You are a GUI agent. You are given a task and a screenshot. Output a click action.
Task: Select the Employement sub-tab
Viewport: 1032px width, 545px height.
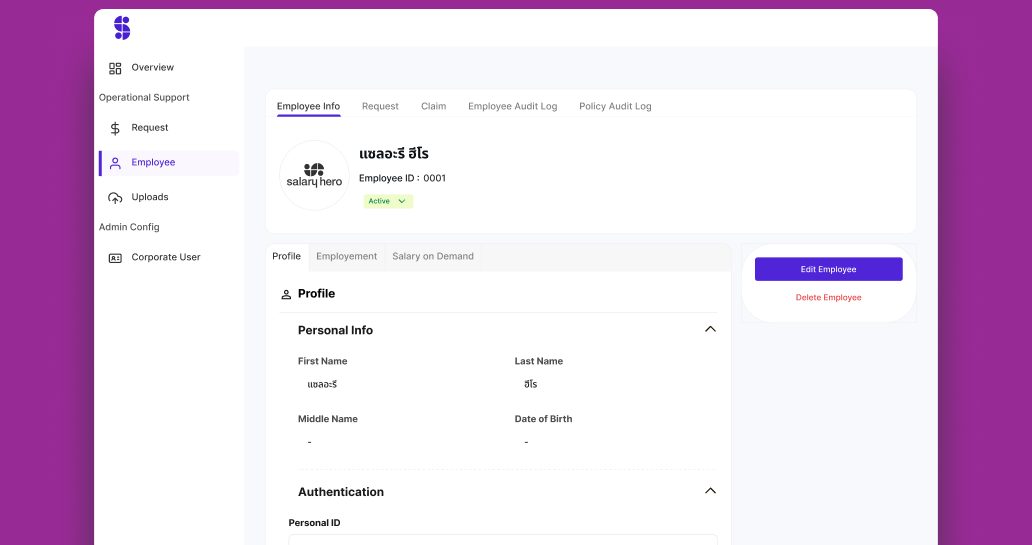[346, 257]
